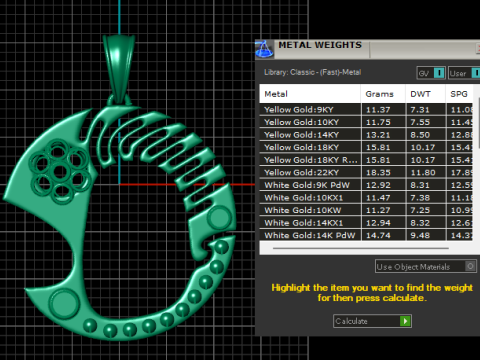Select the White Gold:14KX1 row
The width and height of the screenshot is (480, 360).
pos(366,223)
